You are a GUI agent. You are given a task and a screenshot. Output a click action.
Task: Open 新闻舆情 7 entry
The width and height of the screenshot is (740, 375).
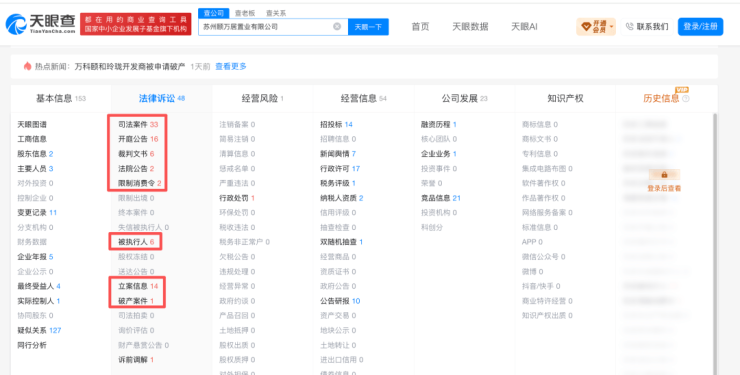pos(338,154)
